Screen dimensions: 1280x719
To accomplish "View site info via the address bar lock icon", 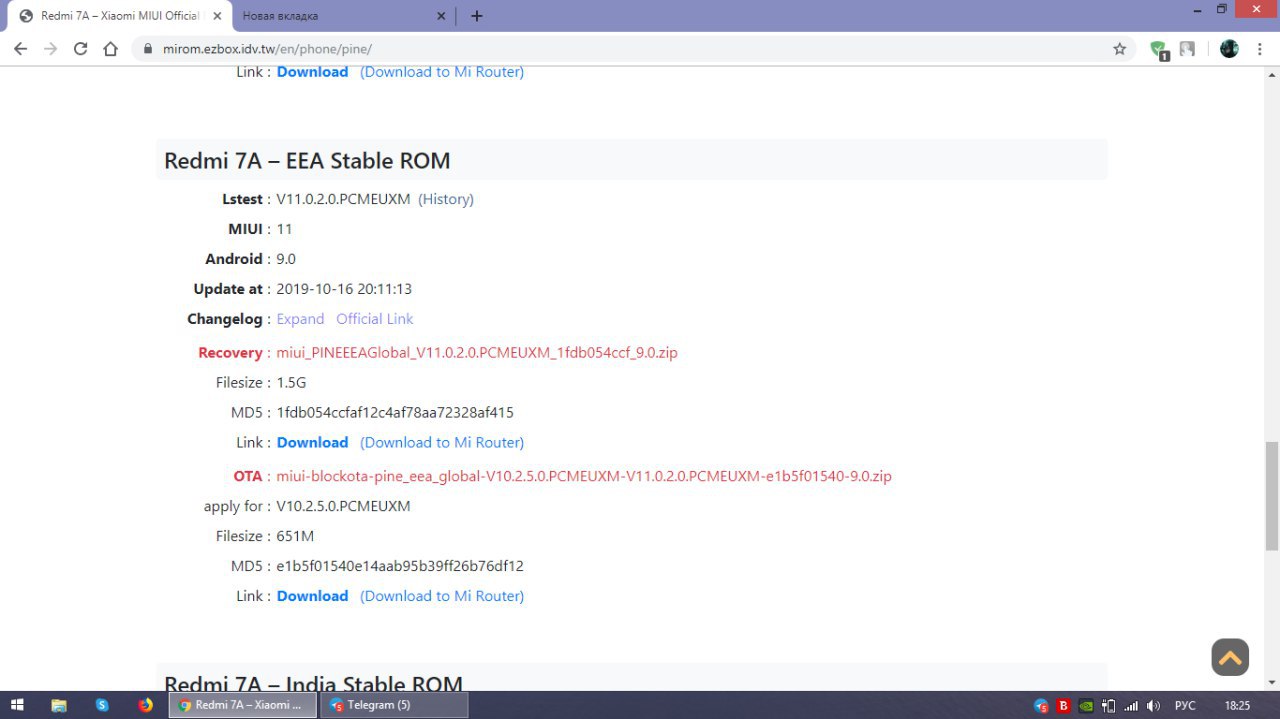I will tap(147, 48).
